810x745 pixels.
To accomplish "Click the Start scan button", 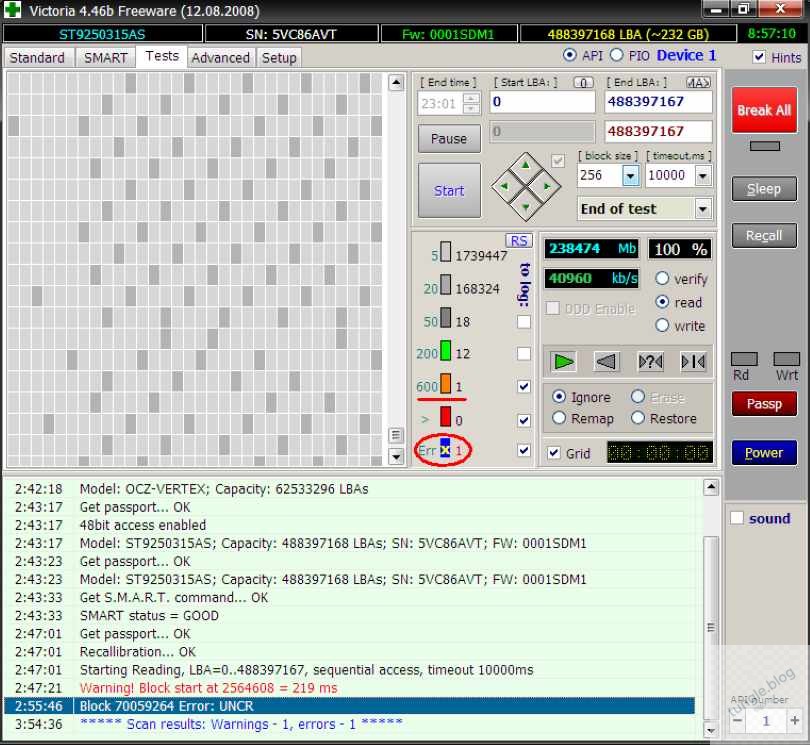I will coord(449,191).
